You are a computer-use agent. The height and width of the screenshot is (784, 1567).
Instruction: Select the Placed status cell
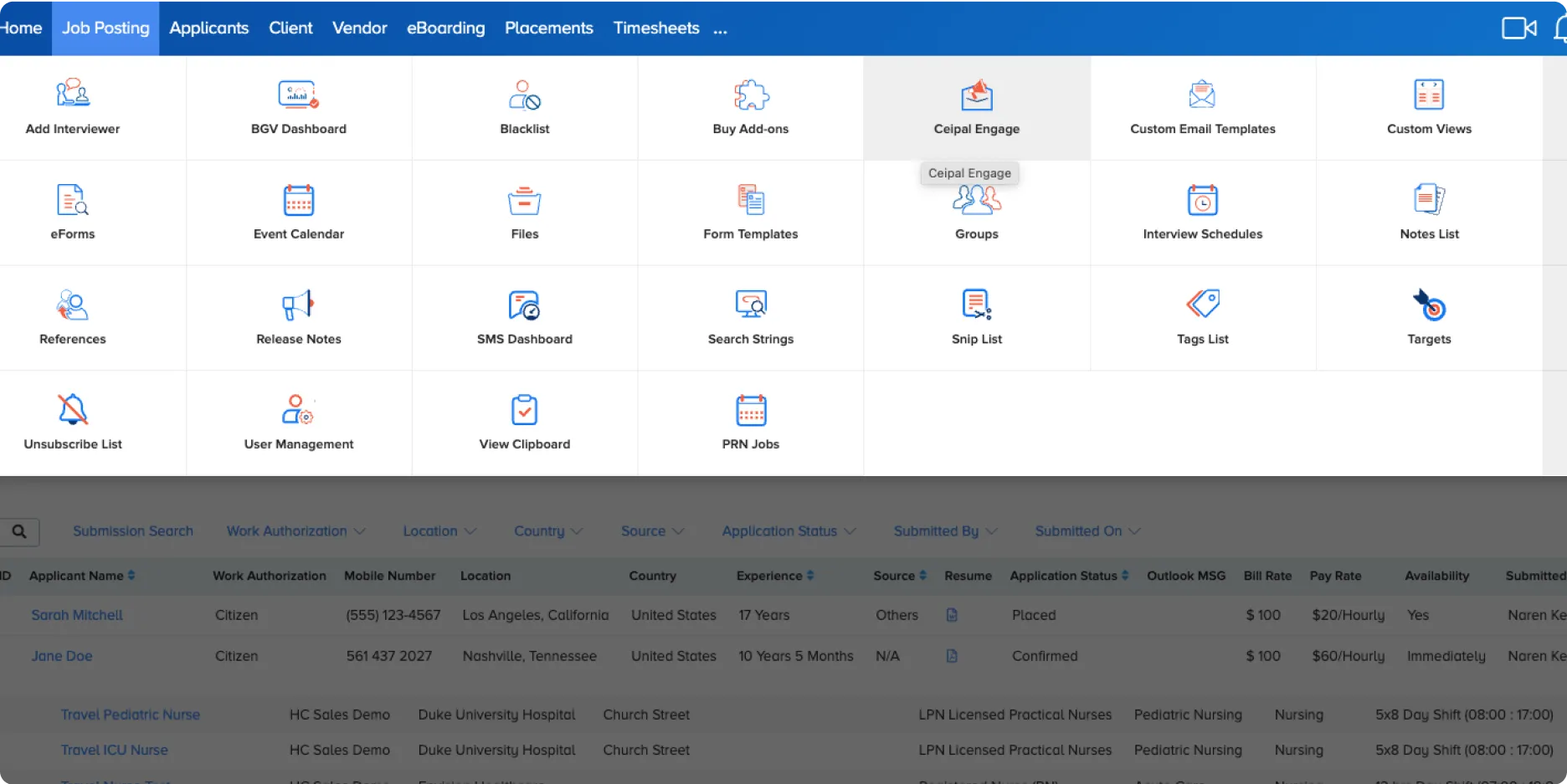point(1034,615)
